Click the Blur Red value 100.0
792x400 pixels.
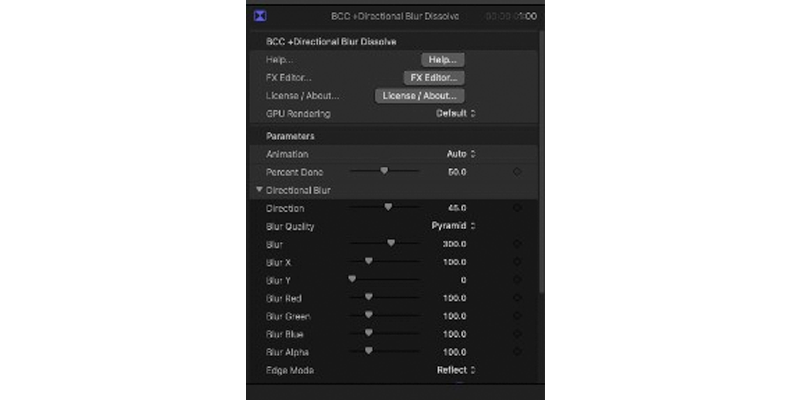click(x=455, y=298)
